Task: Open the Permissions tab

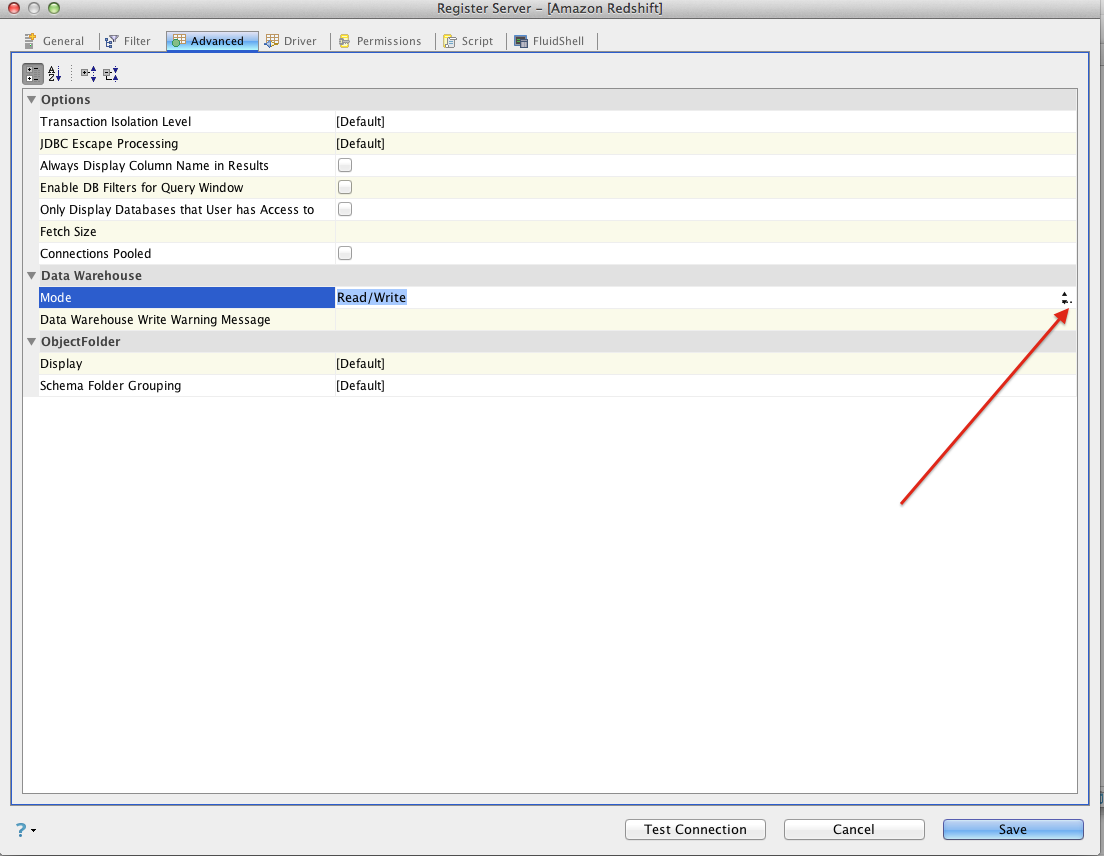Action: pyautogui.click(x=380, y=41)
